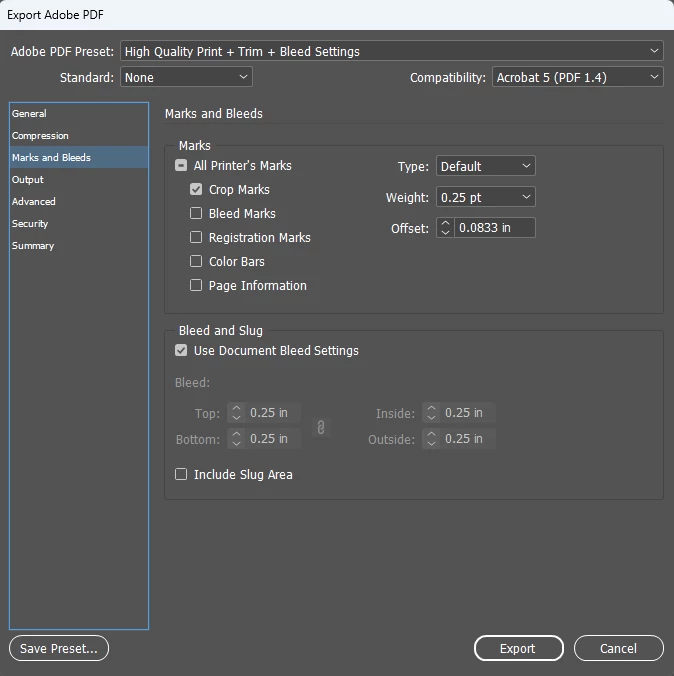This screenshot has height=676, width=674.
Task: Enable the Registration Marks checkbox
Action: [x=196, y=238]
